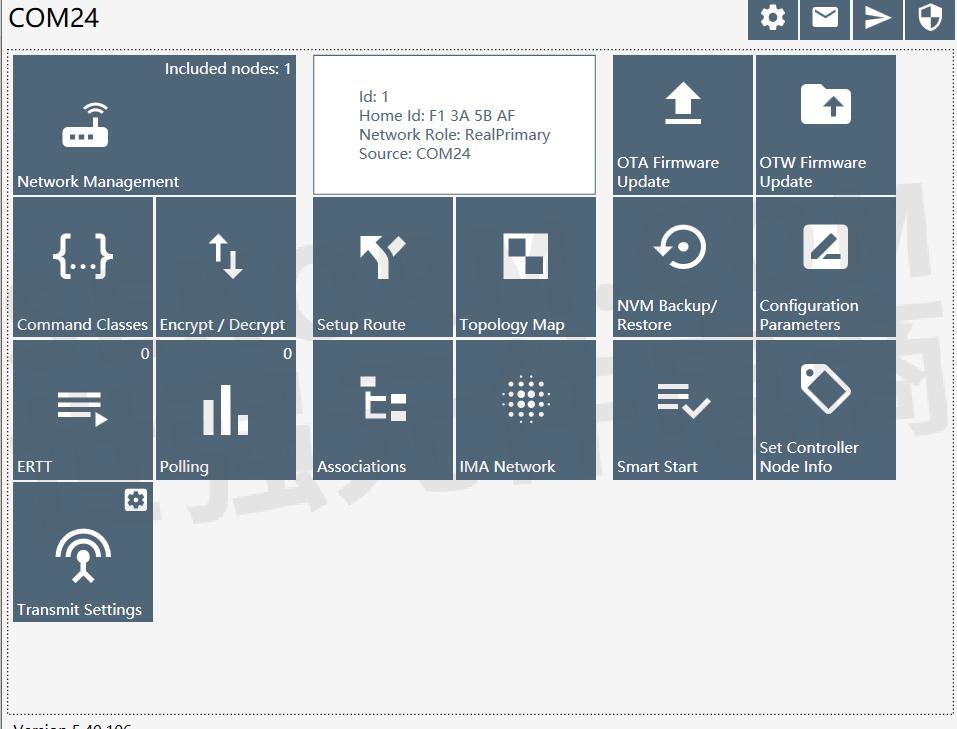
Task: Click the shield security icon in toolbar
Action: (x=930, y=19)
